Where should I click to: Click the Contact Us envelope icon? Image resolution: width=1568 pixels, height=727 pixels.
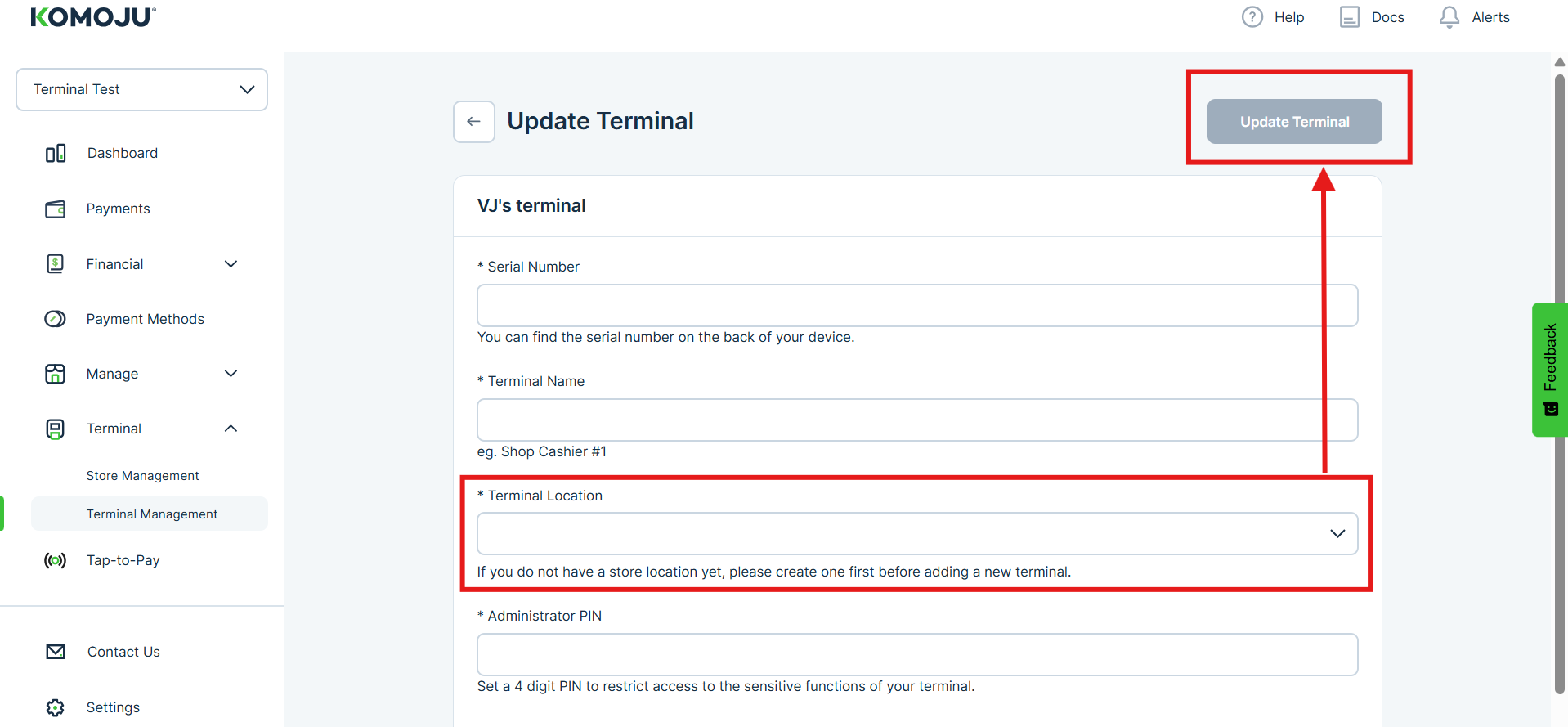coord(56,652)
